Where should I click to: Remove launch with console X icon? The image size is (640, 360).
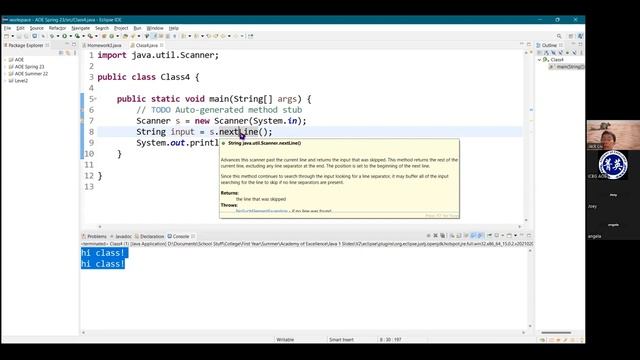tap(436, 236)
